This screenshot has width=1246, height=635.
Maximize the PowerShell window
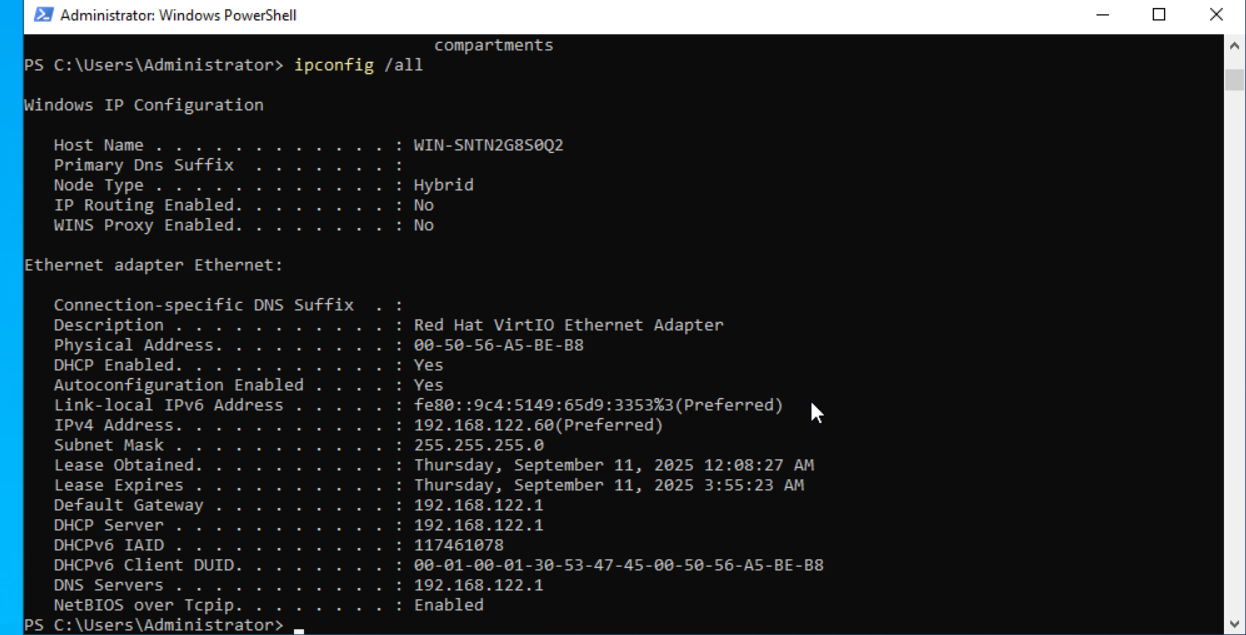tap(1159, 15)
